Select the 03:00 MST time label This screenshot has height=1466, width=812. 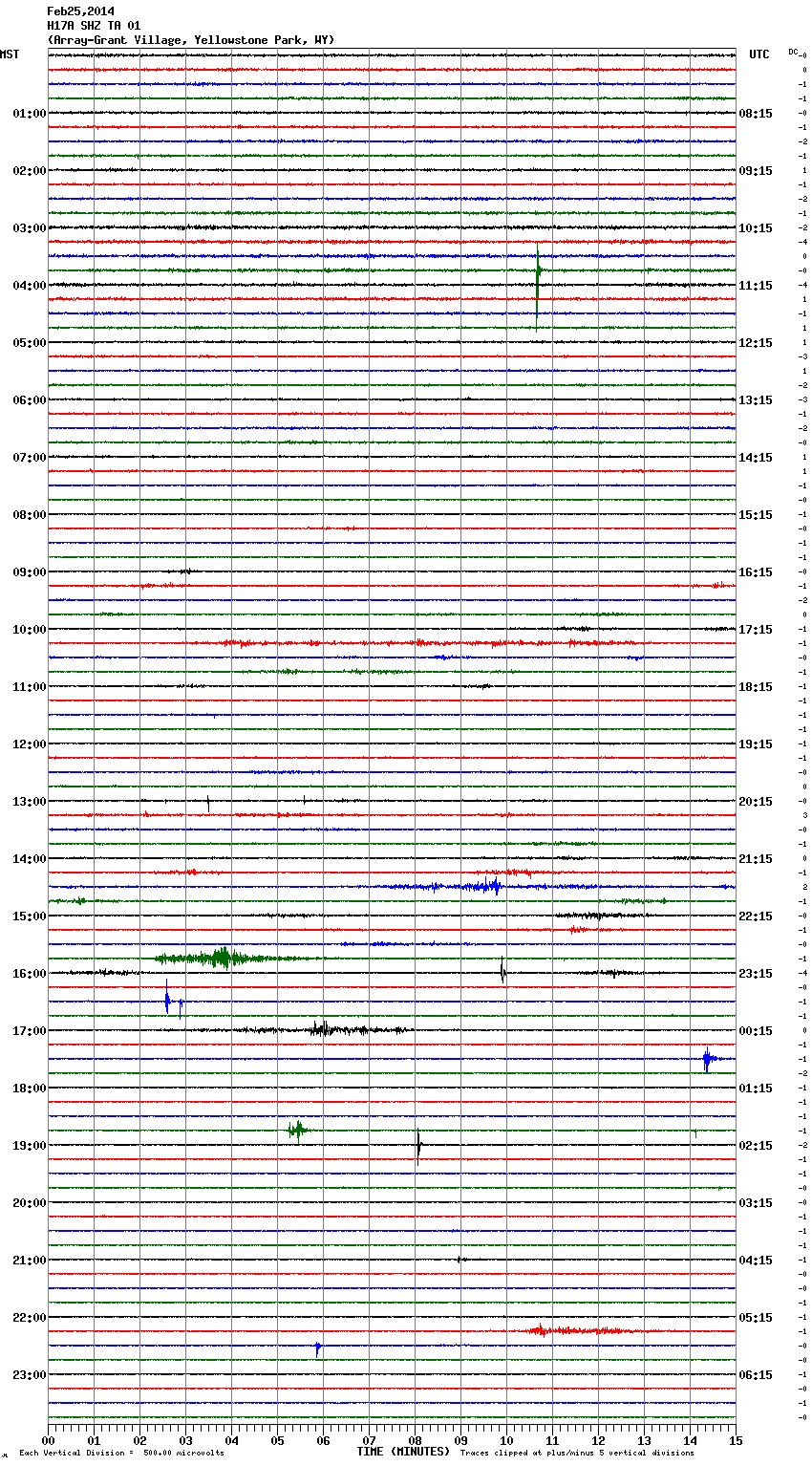tap(30, 228)
